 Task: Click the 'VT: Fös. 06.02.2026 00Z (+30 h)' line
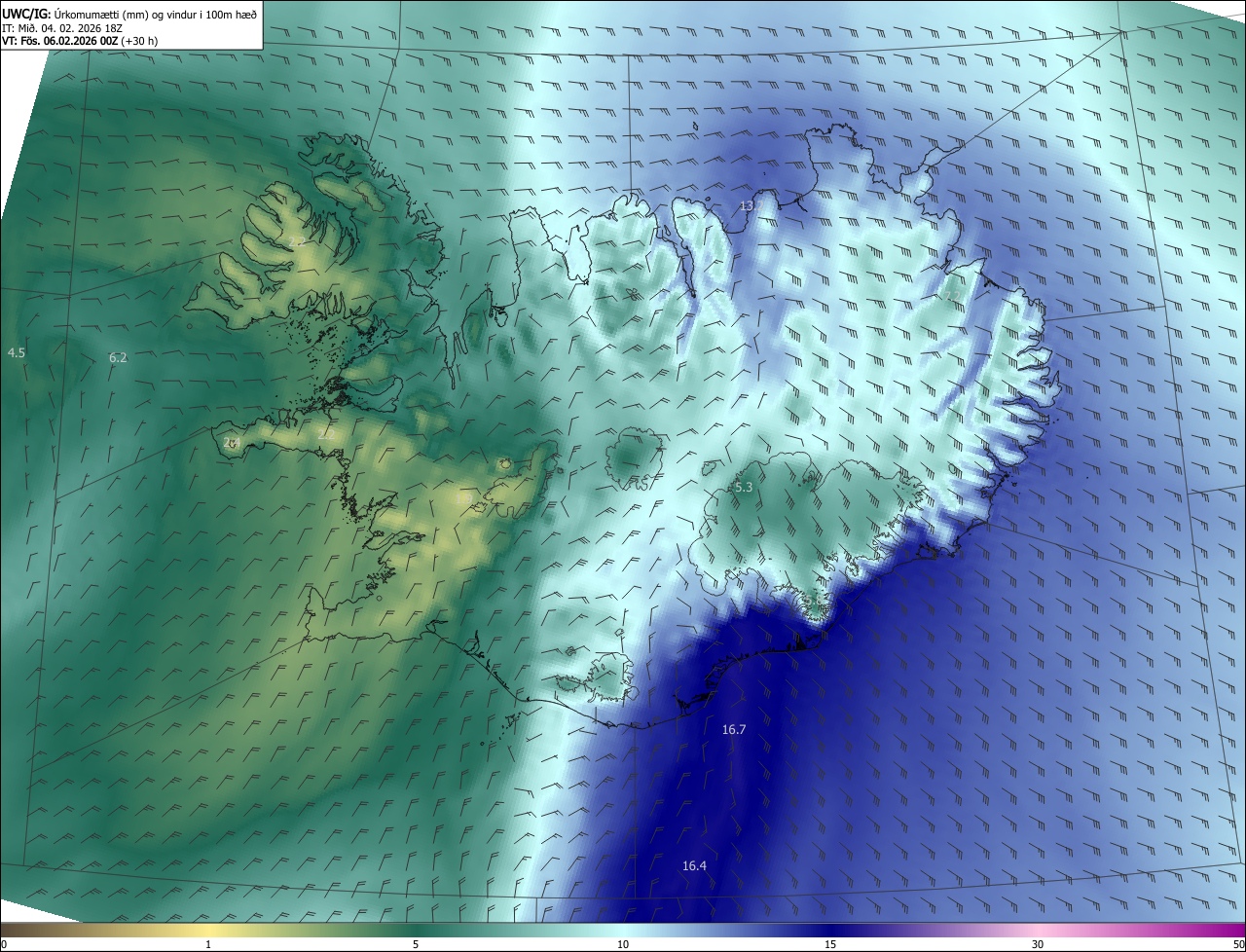pyautogui.click(x=80, y=42)
